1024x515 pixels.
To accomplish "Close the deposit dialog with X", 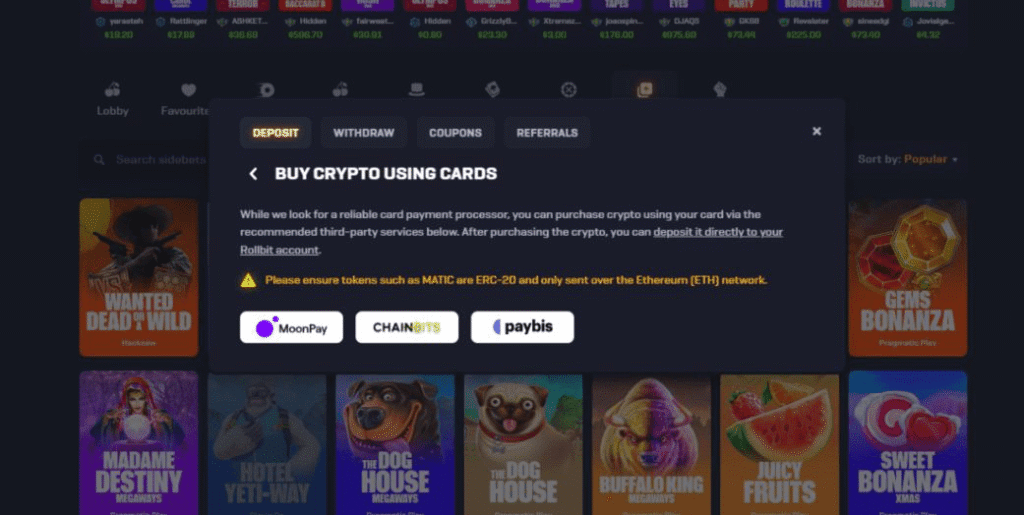I will [816, 131].
